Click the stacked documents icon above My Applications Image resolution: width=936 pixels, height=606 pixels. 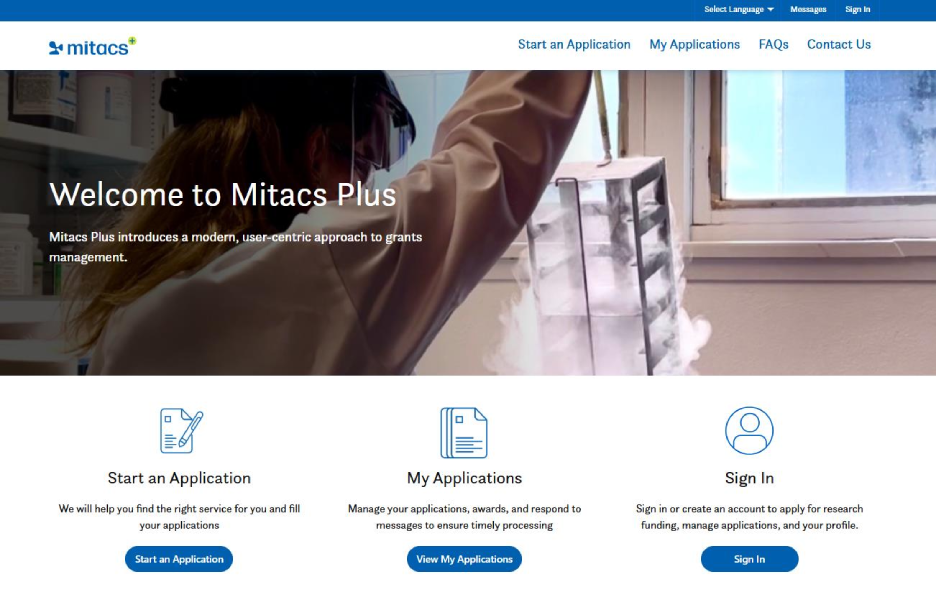[464, 432]
